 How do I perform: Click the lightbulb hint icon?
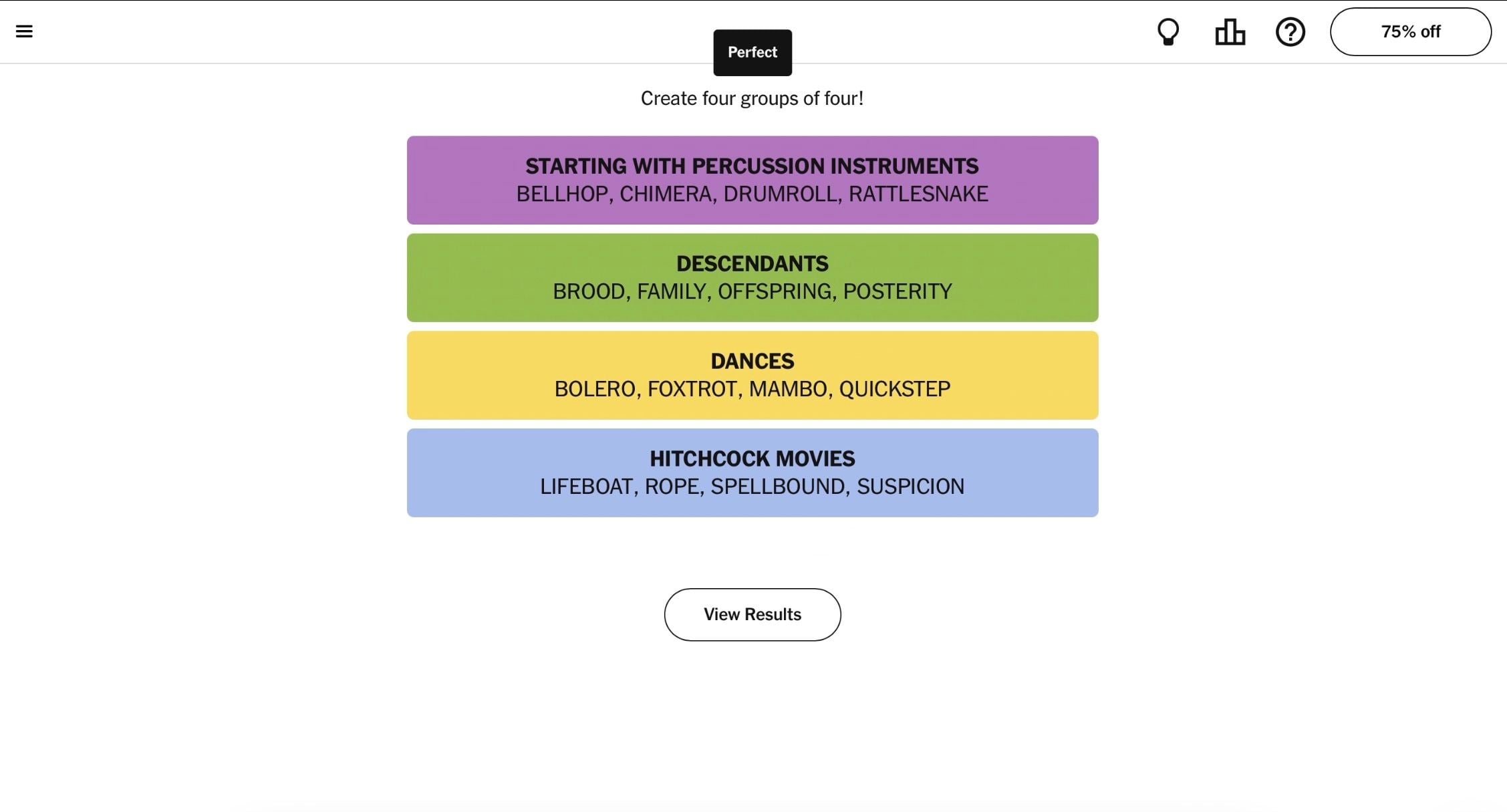[x=1168, y=31]
